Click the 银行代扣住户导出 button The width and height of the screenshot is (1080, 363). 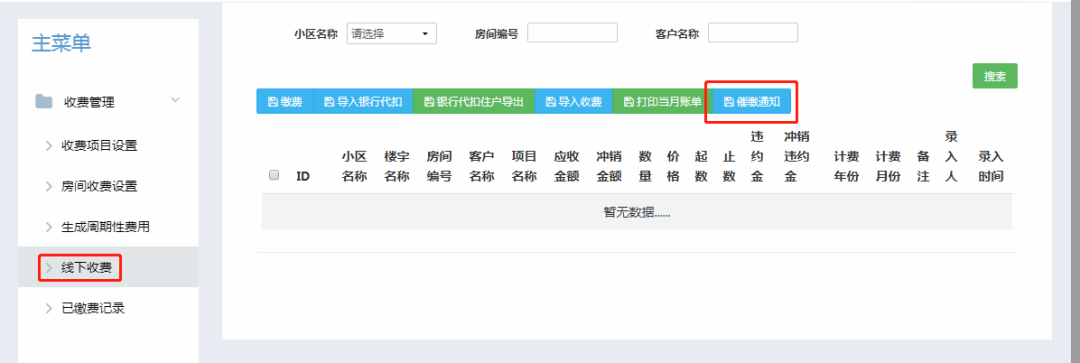(x=474, y=102)
